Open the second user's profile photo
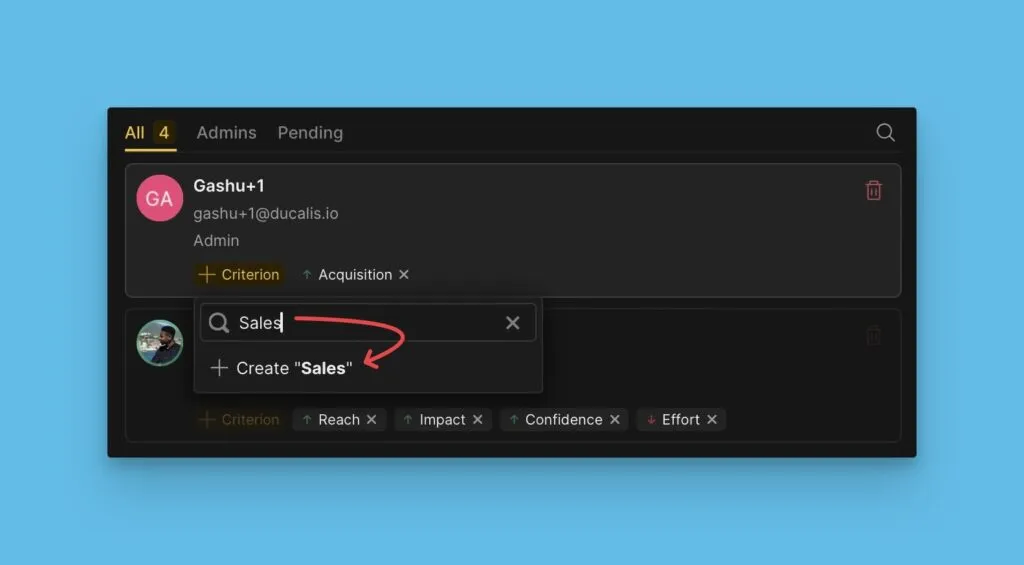This screenshot has height=565, width=1024. coord(159,343)
